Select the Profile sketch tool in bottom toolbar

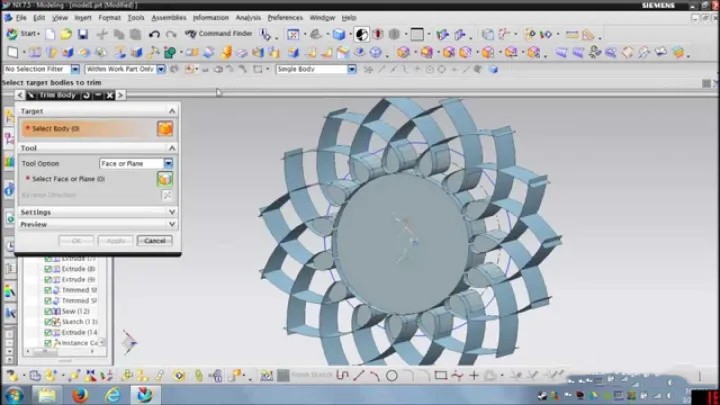click(342, 376)
